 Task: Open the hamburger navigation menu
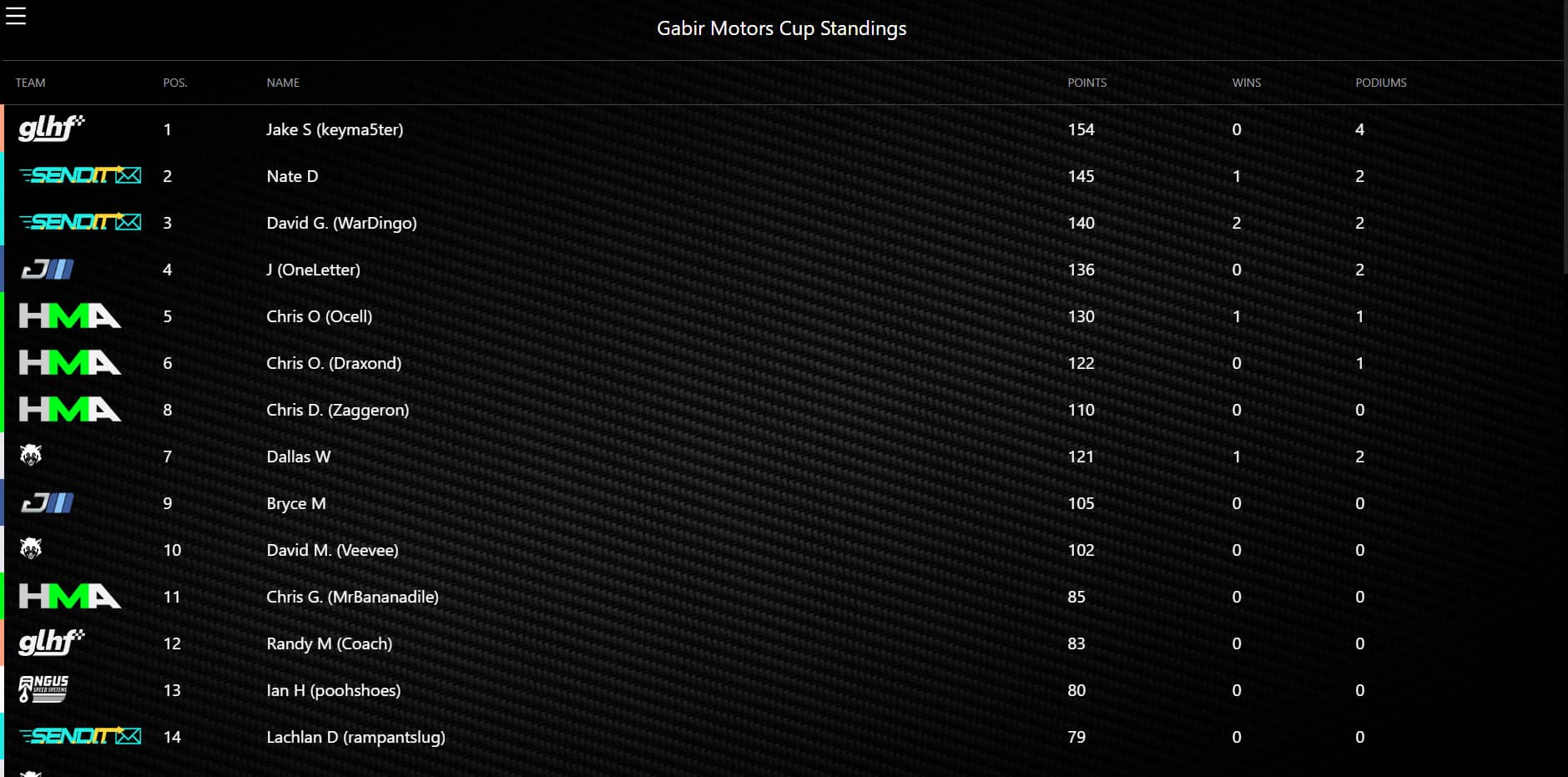(16, 15)
